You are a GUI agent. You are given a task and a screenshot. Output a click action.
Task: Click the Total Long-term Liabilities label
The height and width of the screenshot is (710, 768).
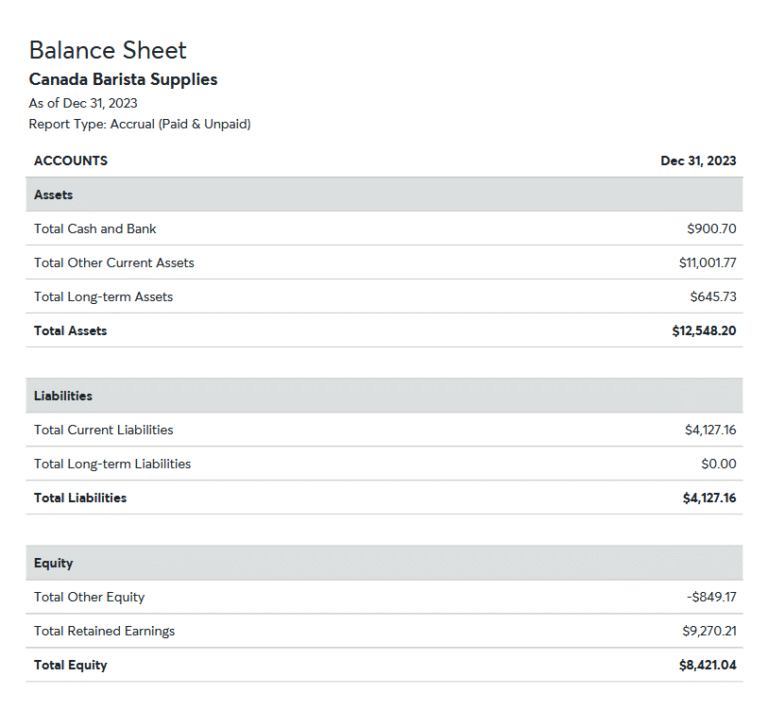coord(112,464)
